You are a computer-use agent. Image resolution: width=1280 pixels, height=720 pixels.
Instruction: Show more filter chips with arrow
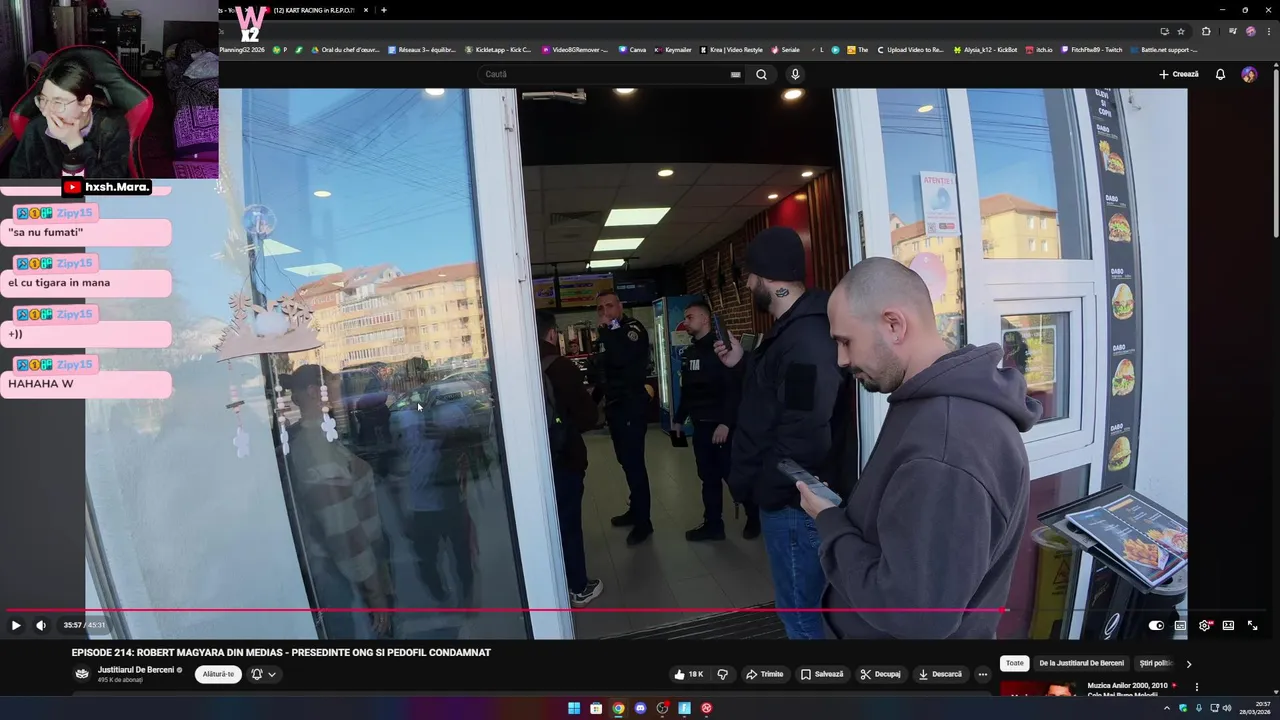(x=1188, y=663)
